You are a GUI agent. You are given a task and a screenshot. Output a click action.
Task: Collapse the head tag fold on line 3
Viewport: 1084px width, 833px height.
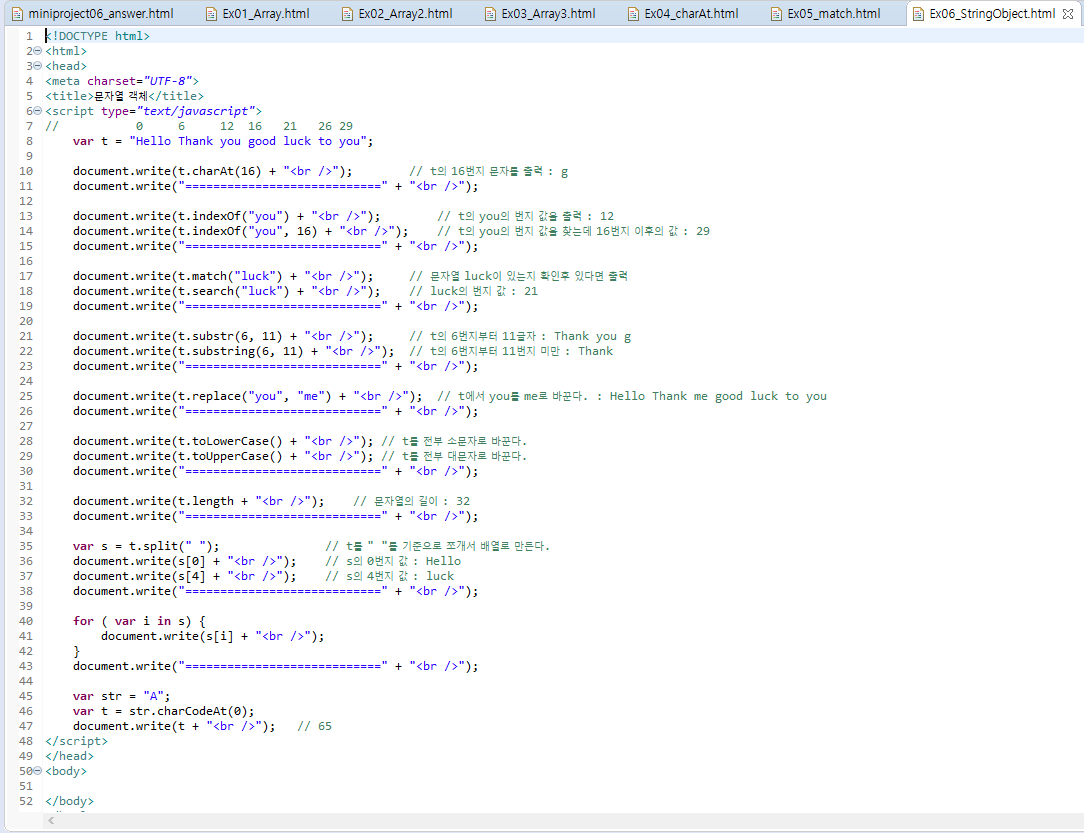pos(38,66)
